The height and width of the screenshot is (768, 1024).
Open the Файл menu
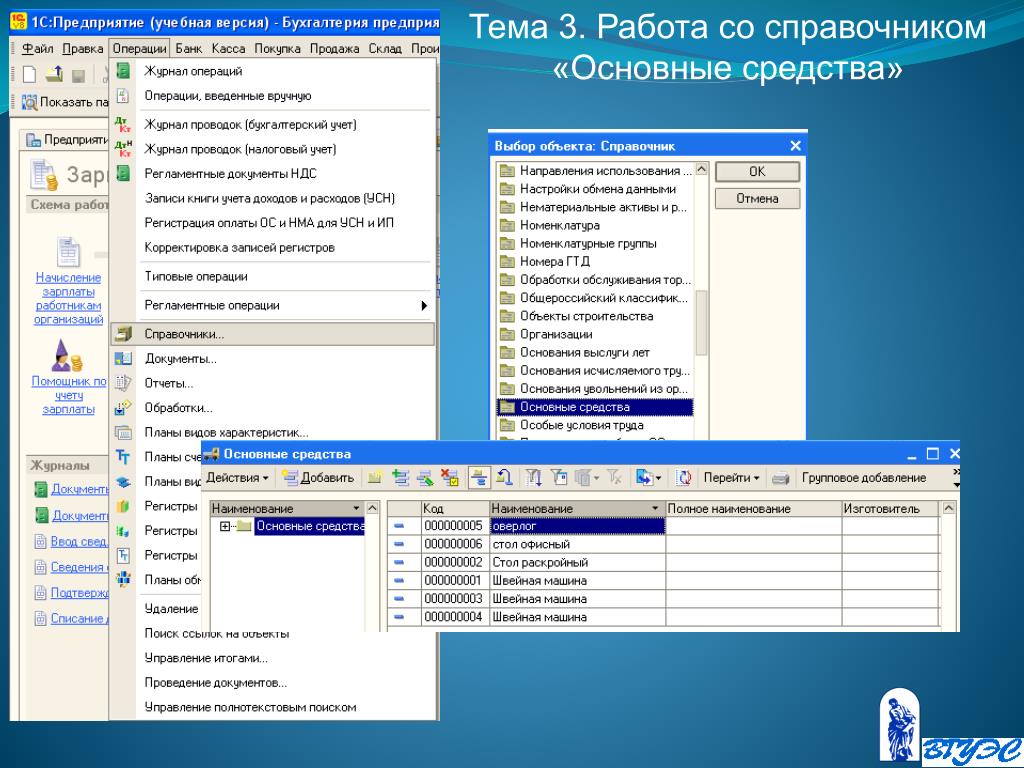point(37,48)
